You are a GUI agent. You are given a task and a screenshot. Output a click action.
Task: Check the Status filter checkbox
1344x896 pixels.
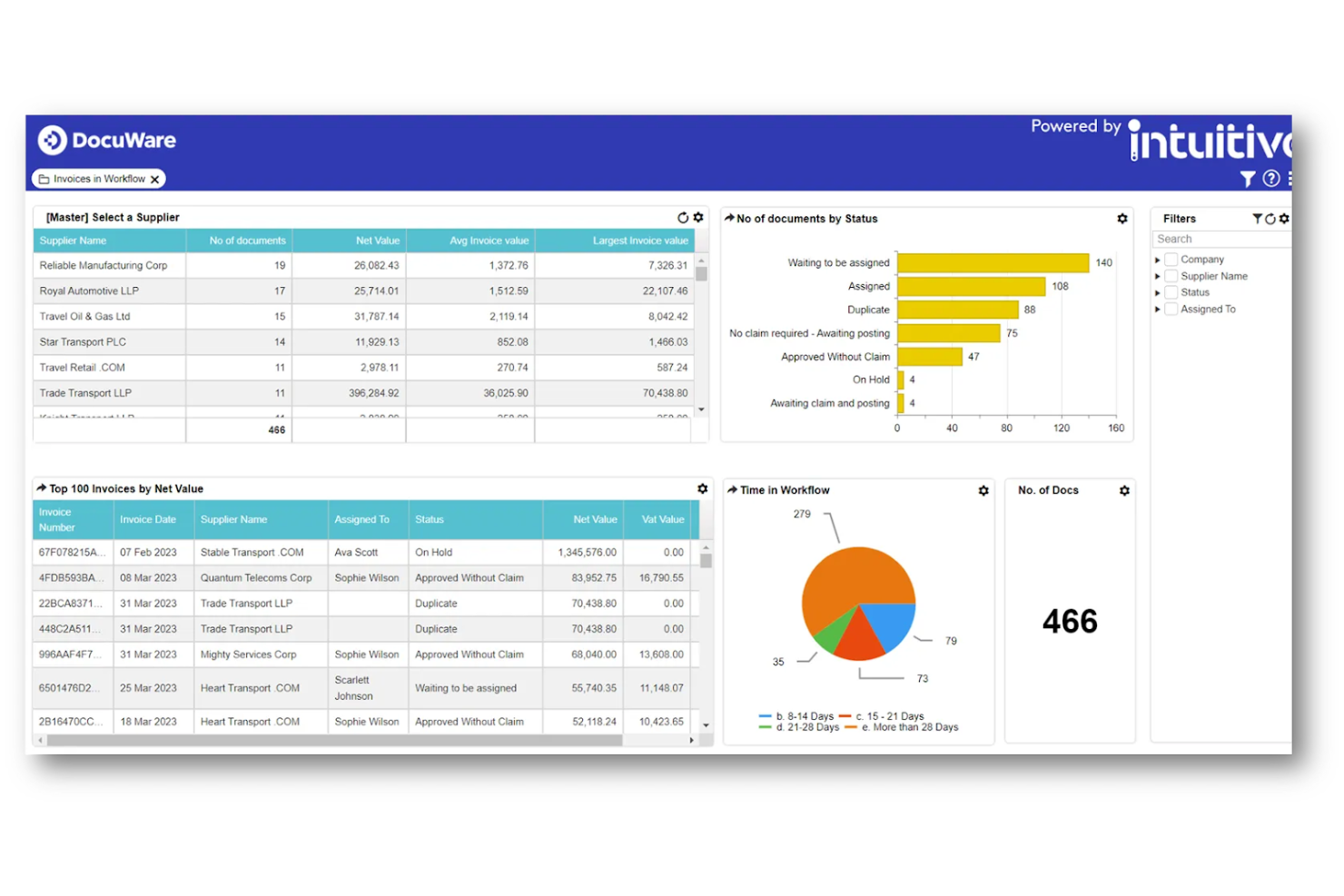(1171, 292)
